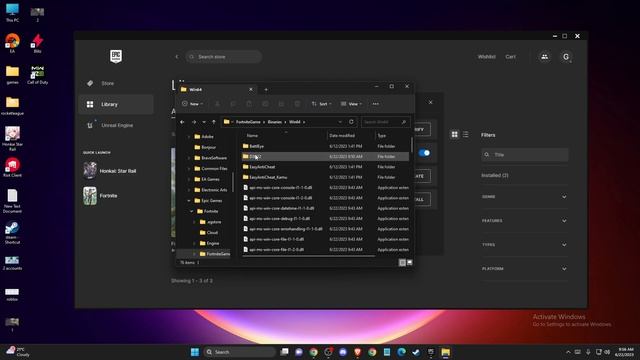Image resolution: width=640 pixels, height=360 pixels.
Task: Open Wishlist in Epic launcher
Action: 487,57
